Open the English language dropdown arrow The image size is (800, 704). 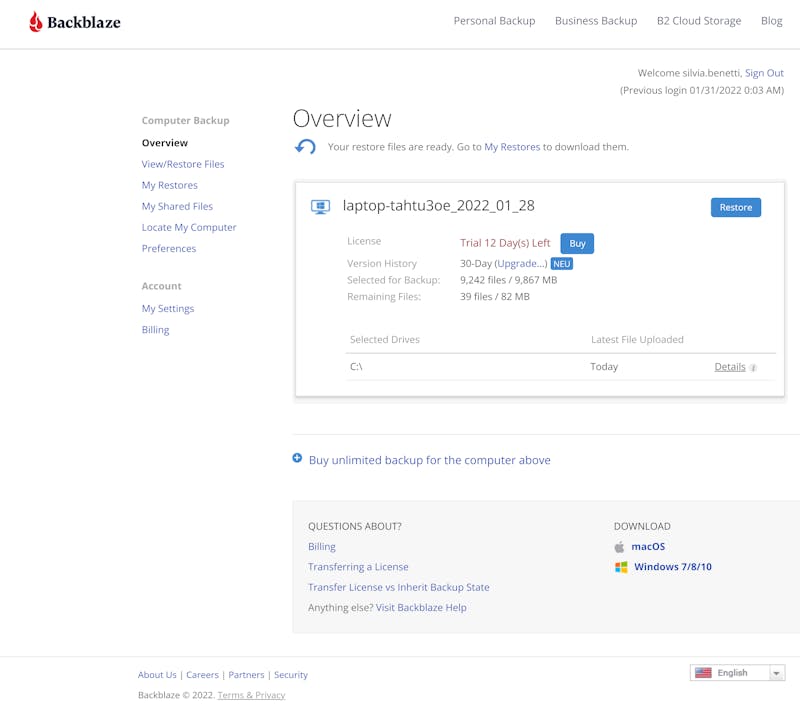[776, 673]
